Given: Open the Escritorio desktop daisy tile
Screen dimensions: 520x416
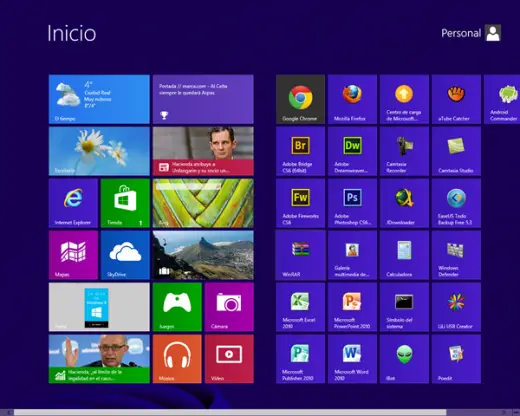Looking at the screenshot, I should tap(99, 151).
